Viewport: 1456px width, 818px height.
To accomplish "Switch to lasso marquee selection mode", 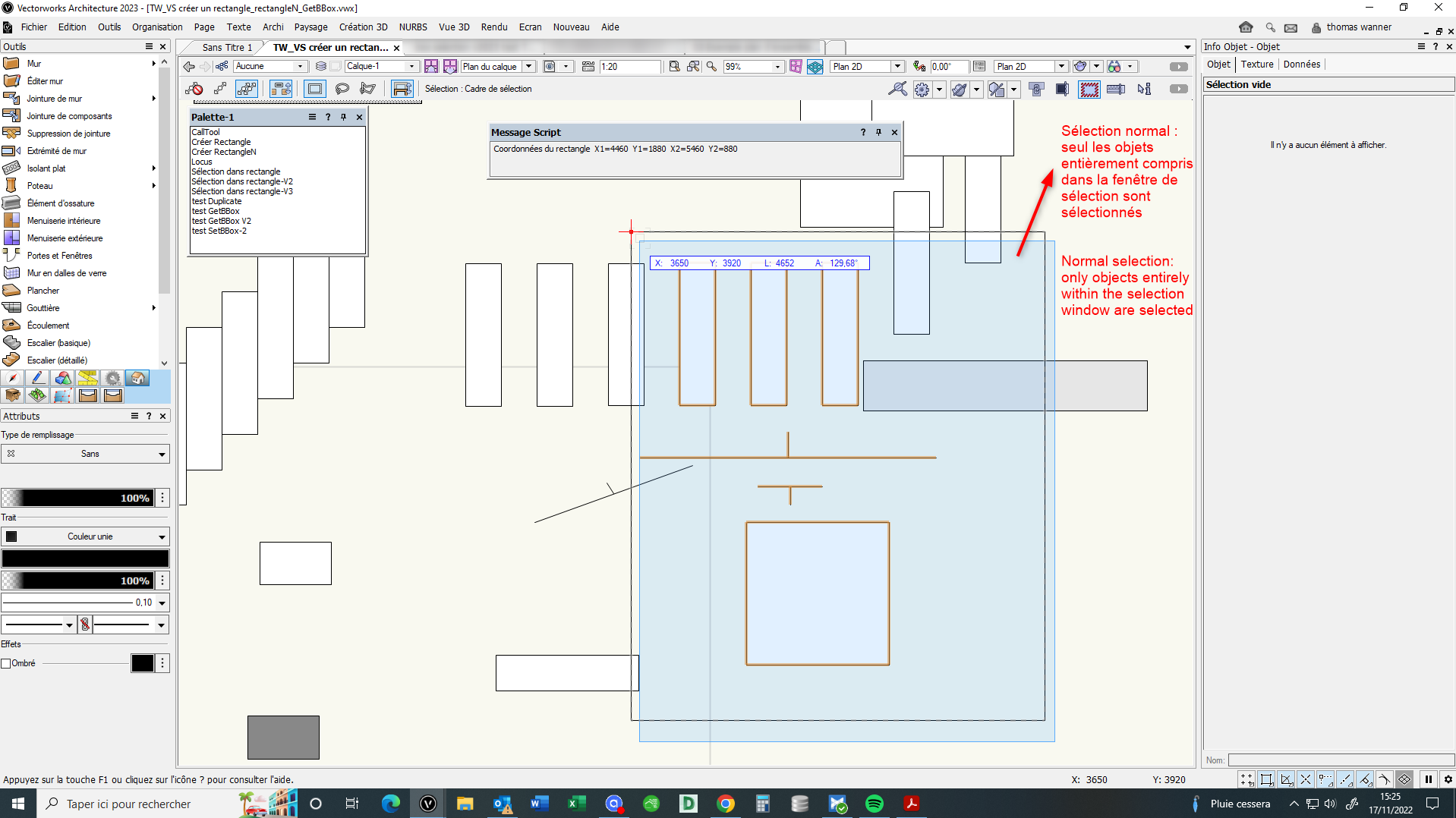I will 342,90.
